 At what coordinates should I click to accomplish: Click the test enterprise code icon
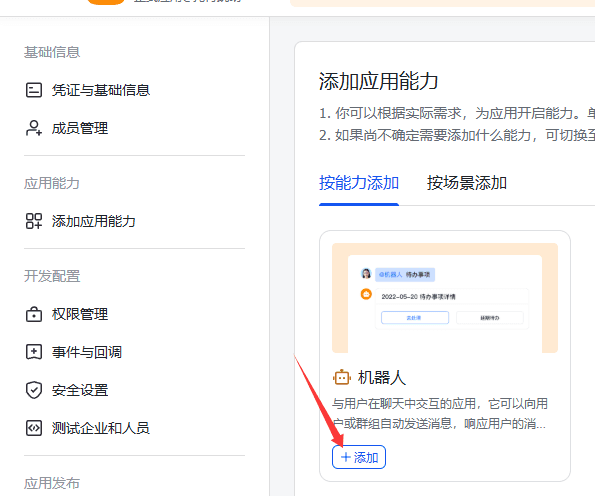point(34,428)
